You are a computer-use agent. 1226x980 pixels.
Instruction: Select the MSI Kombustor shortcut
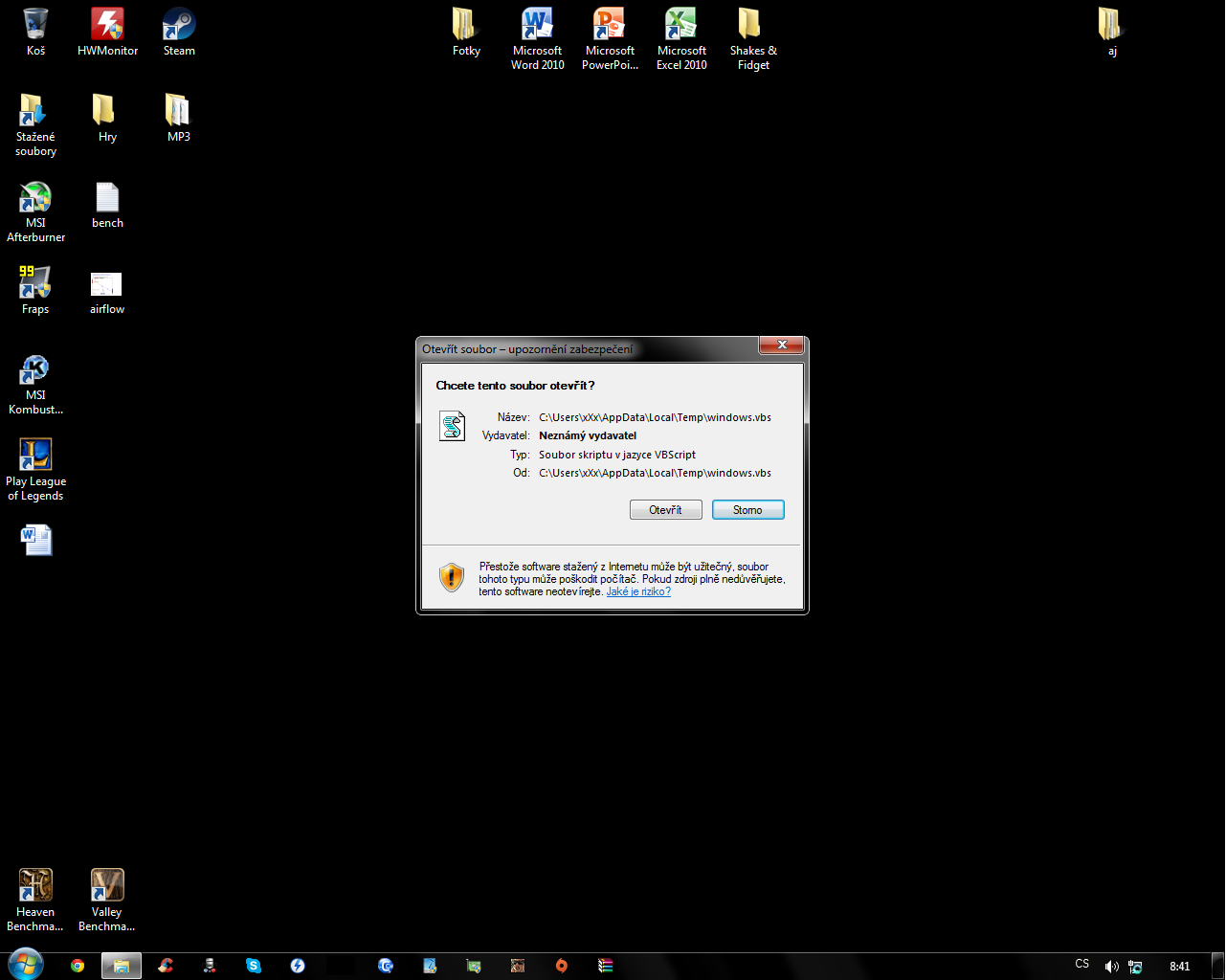click(35, 384)
